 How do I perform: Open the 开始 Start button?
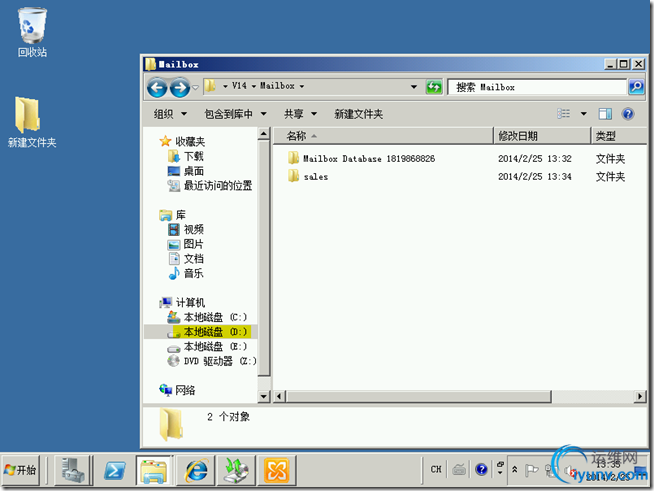[x=20, y=470]
